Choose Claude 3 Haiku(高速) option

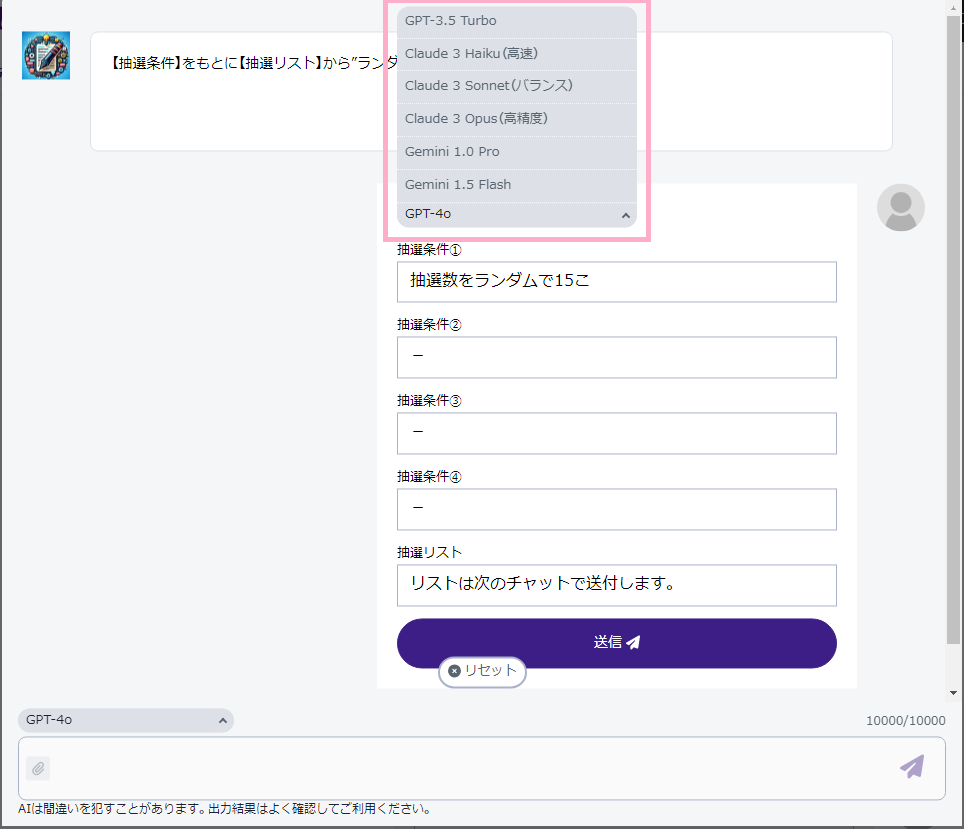pyautogui.click(x=516, y=54)
